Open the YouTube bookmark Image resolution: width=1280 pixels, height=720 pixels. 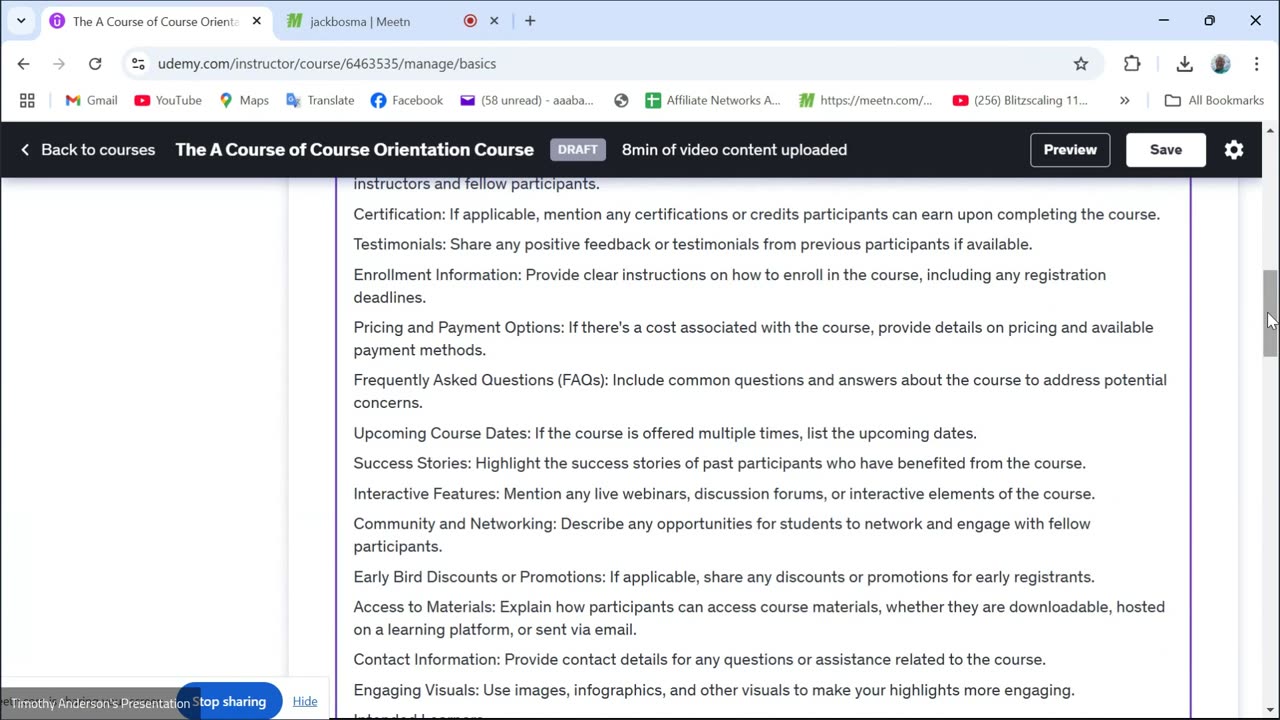(168, 100)
